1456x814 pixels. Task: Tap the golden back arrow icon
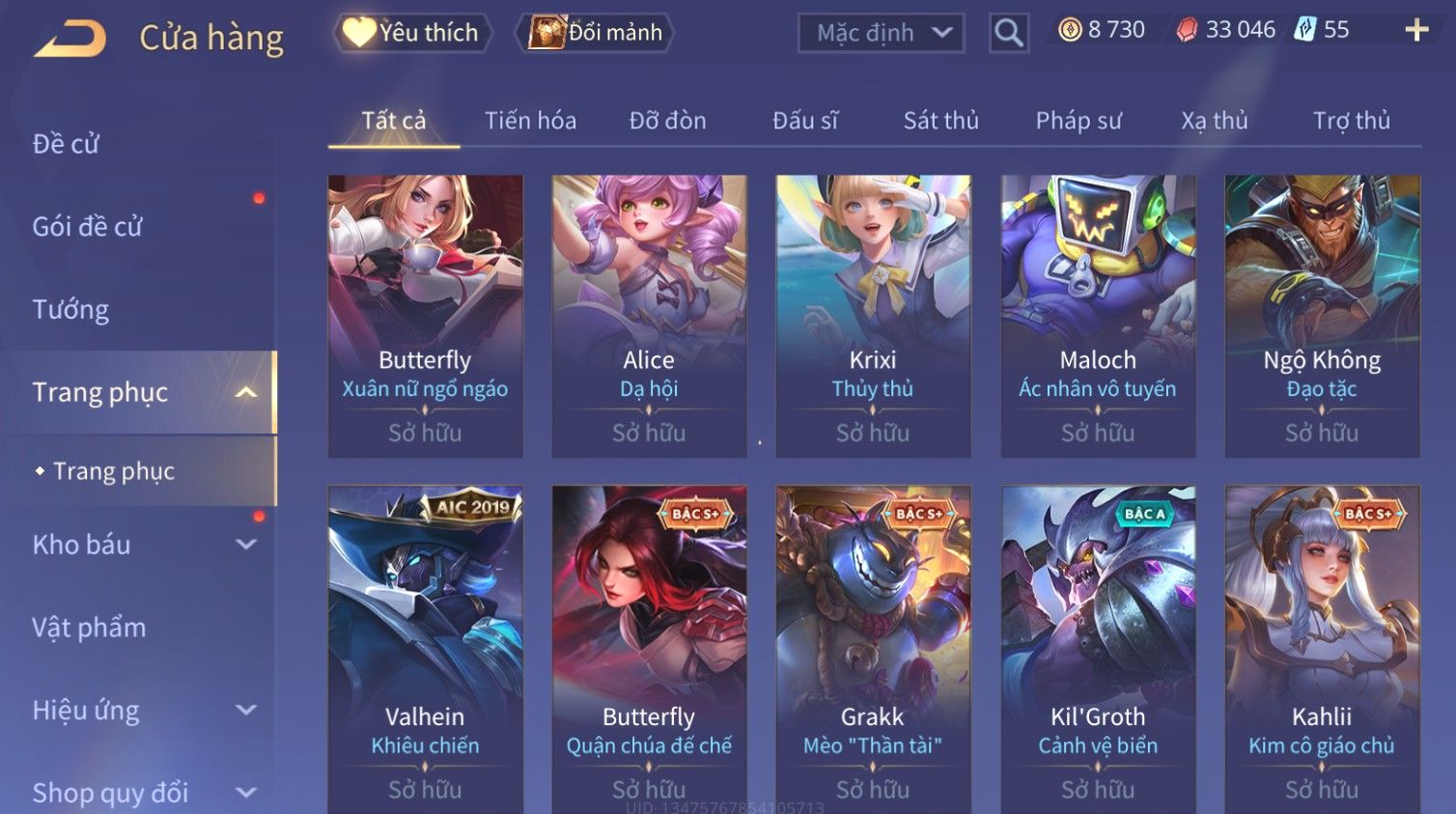[70, 39]
